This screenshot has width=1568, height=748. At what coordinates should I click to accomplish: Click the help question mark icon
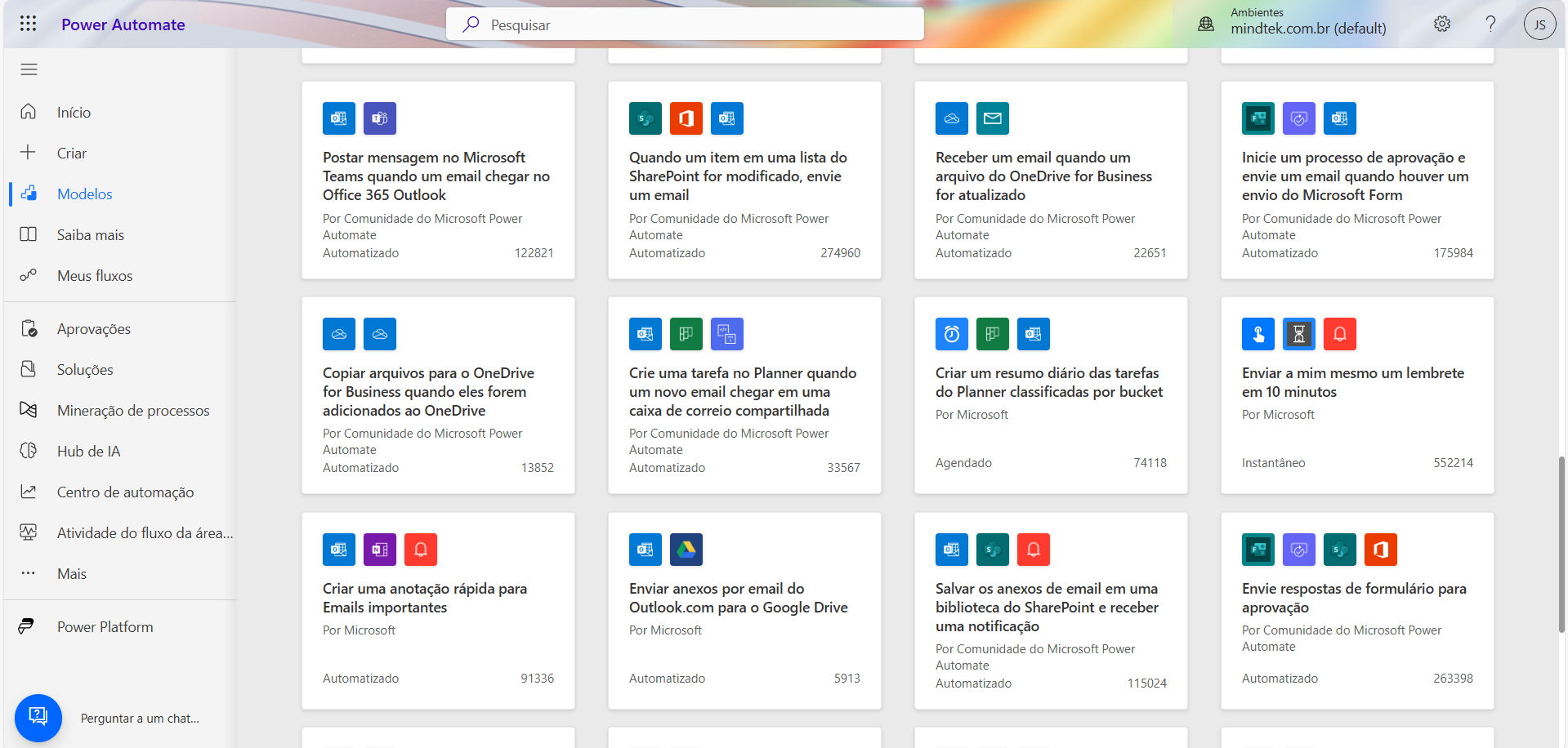point(1490,24)
